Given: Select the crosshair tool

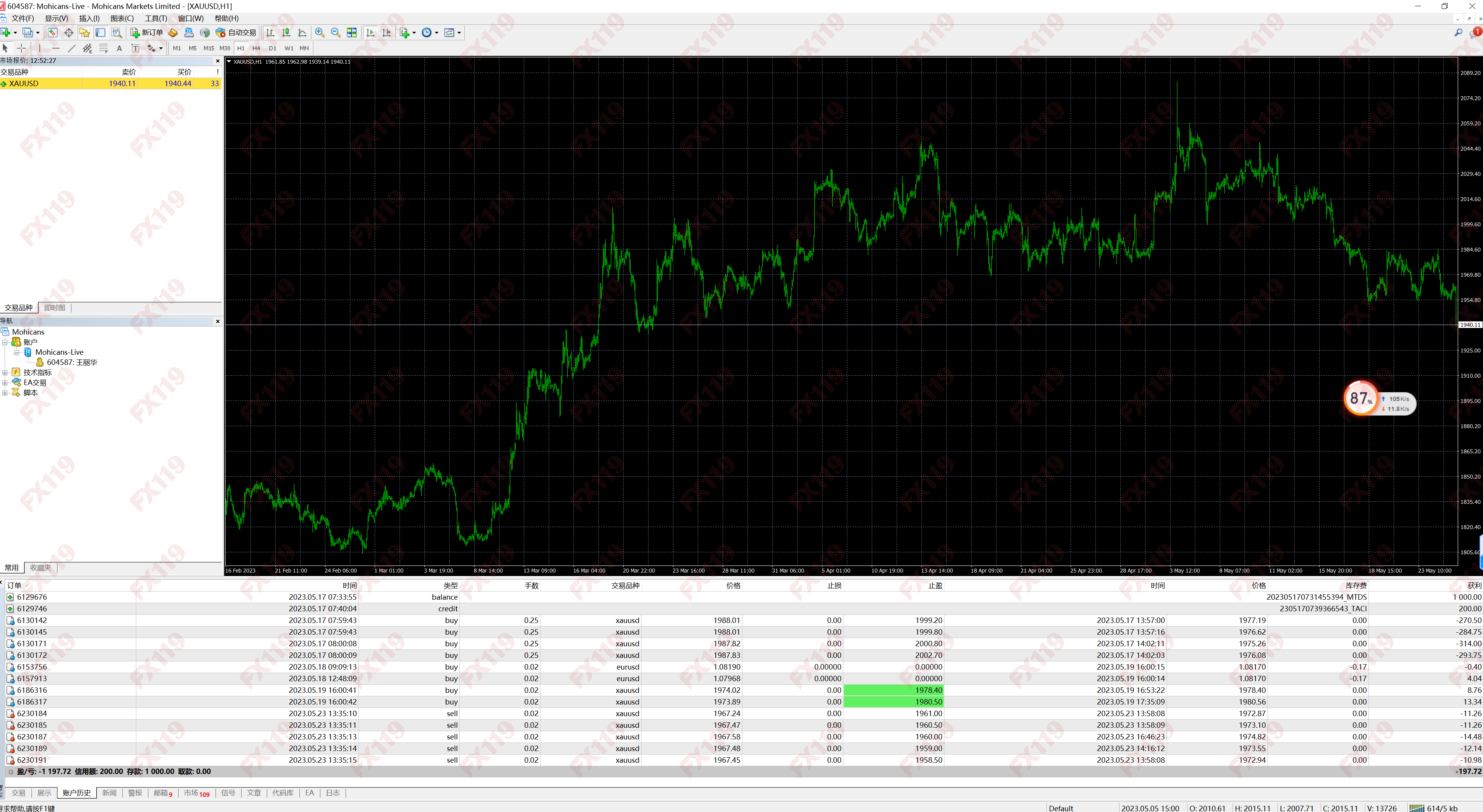Looking at the screenshot, I should point(22,49).
